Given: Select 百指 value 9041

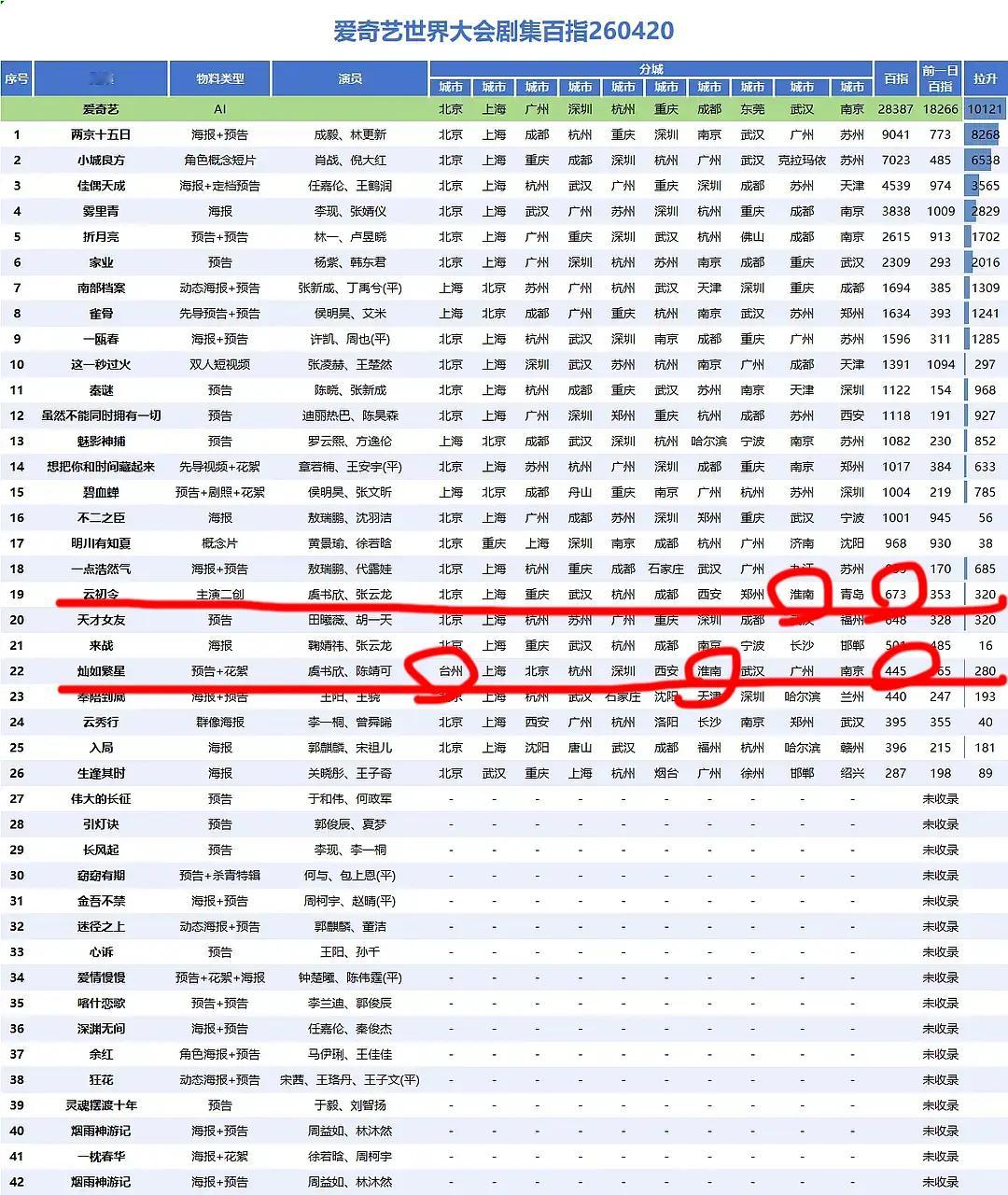Looking at the screenshot, I should click(x=896, y=134).
